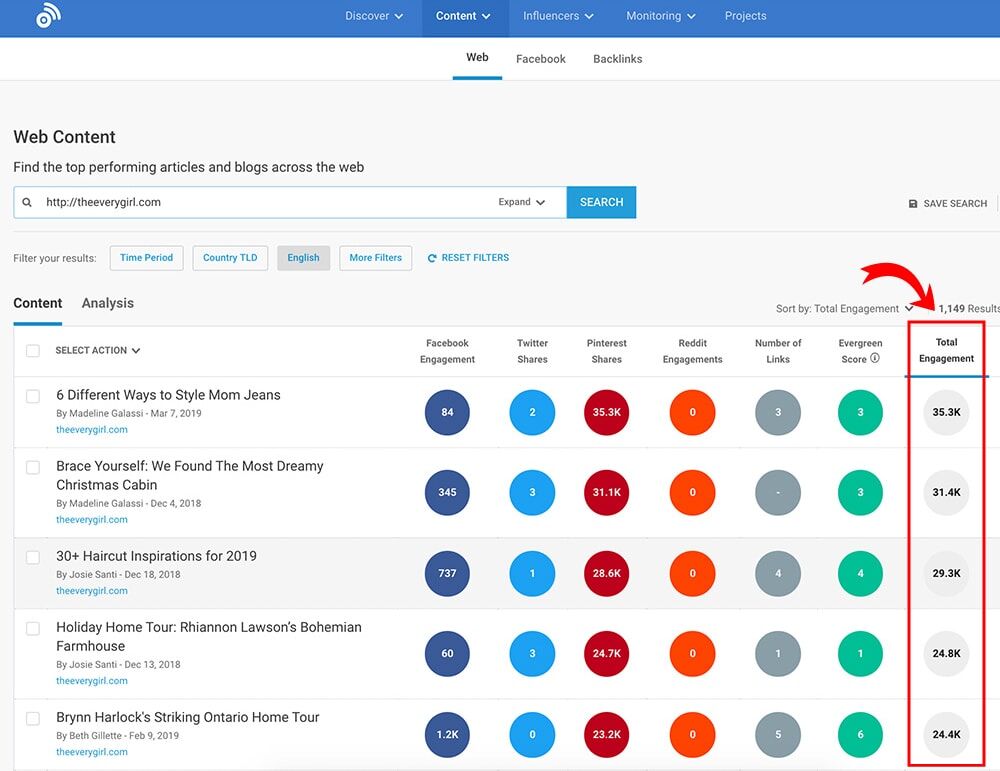Click the Reset Filters refresh icon
Image resolution: width=1000 pixels, height=771 pixels.
pos(432,258)
